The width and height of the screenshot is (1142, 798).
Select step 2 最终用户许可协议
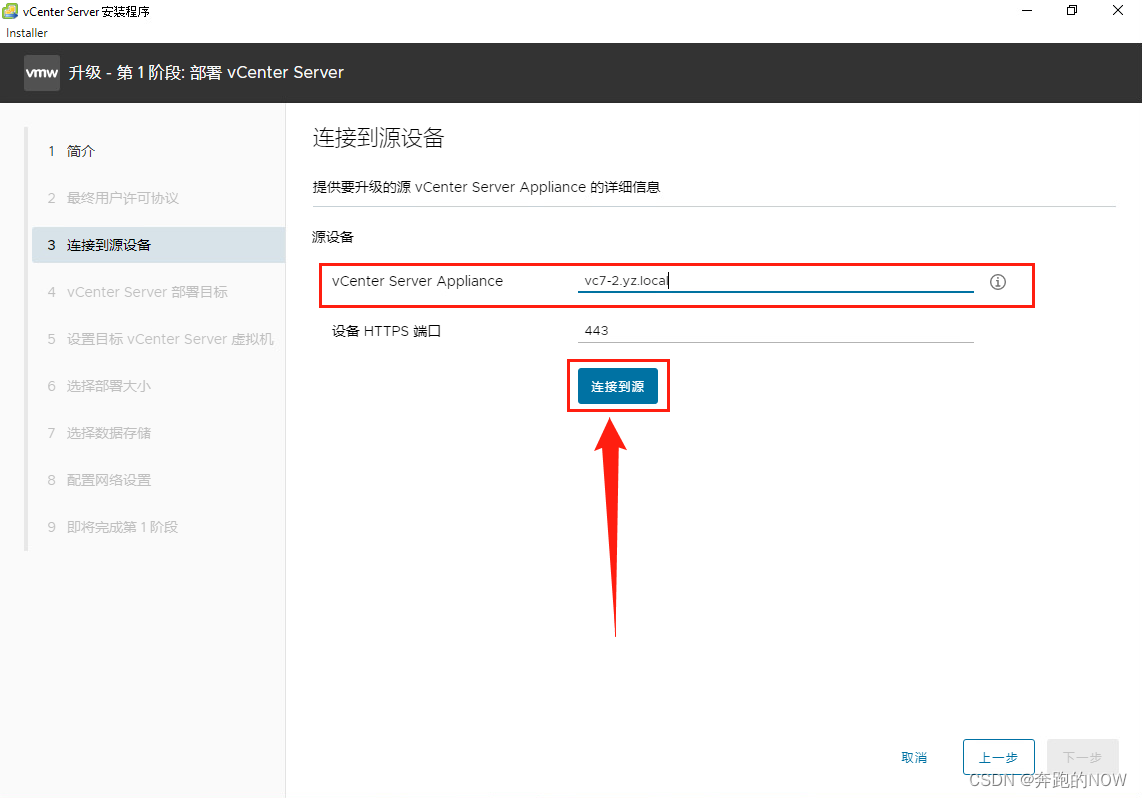[159, 198]
